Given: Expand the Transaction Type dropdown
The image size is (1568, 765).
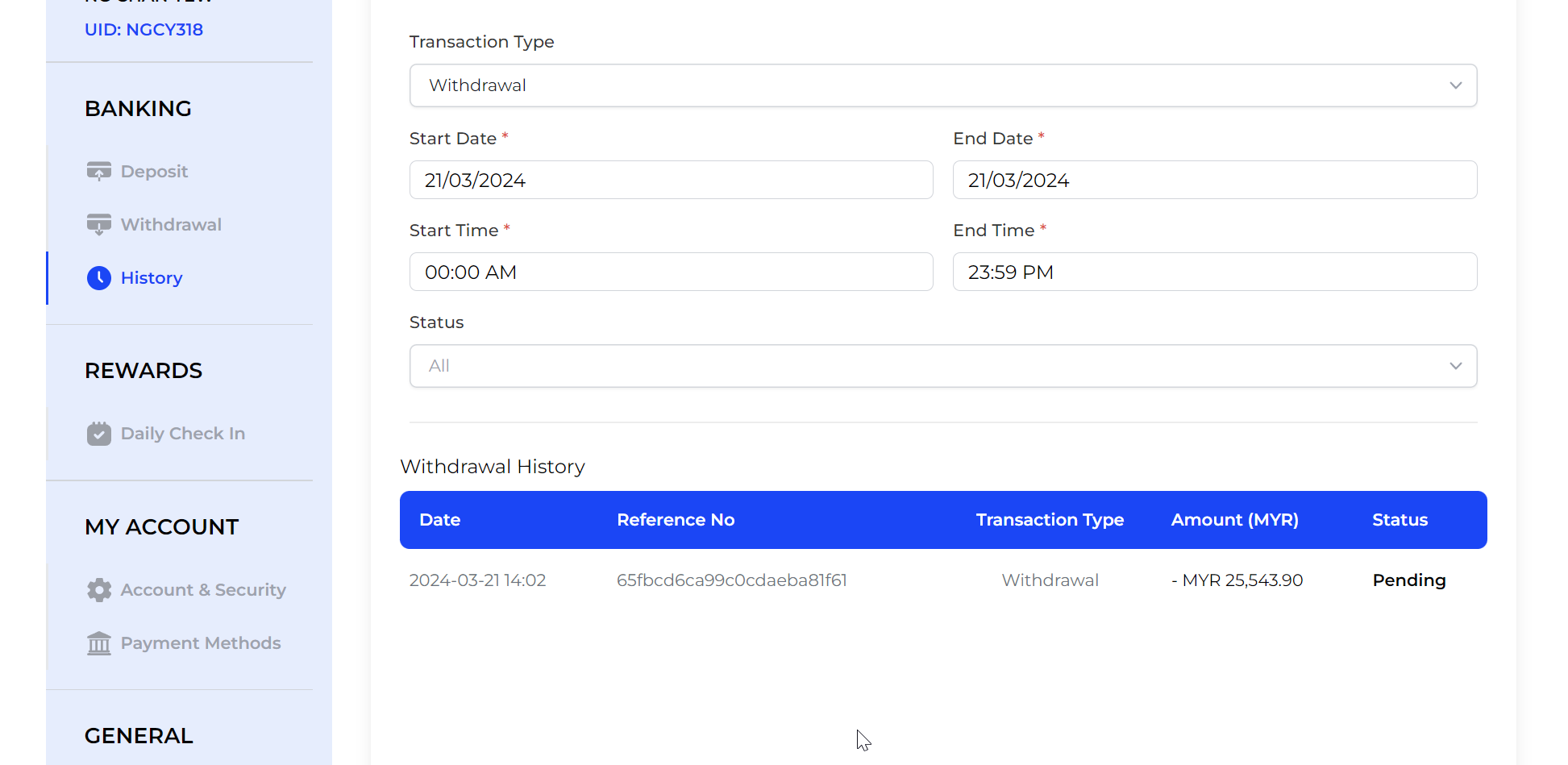Looking at the screenshot, I should coord(942,85).
